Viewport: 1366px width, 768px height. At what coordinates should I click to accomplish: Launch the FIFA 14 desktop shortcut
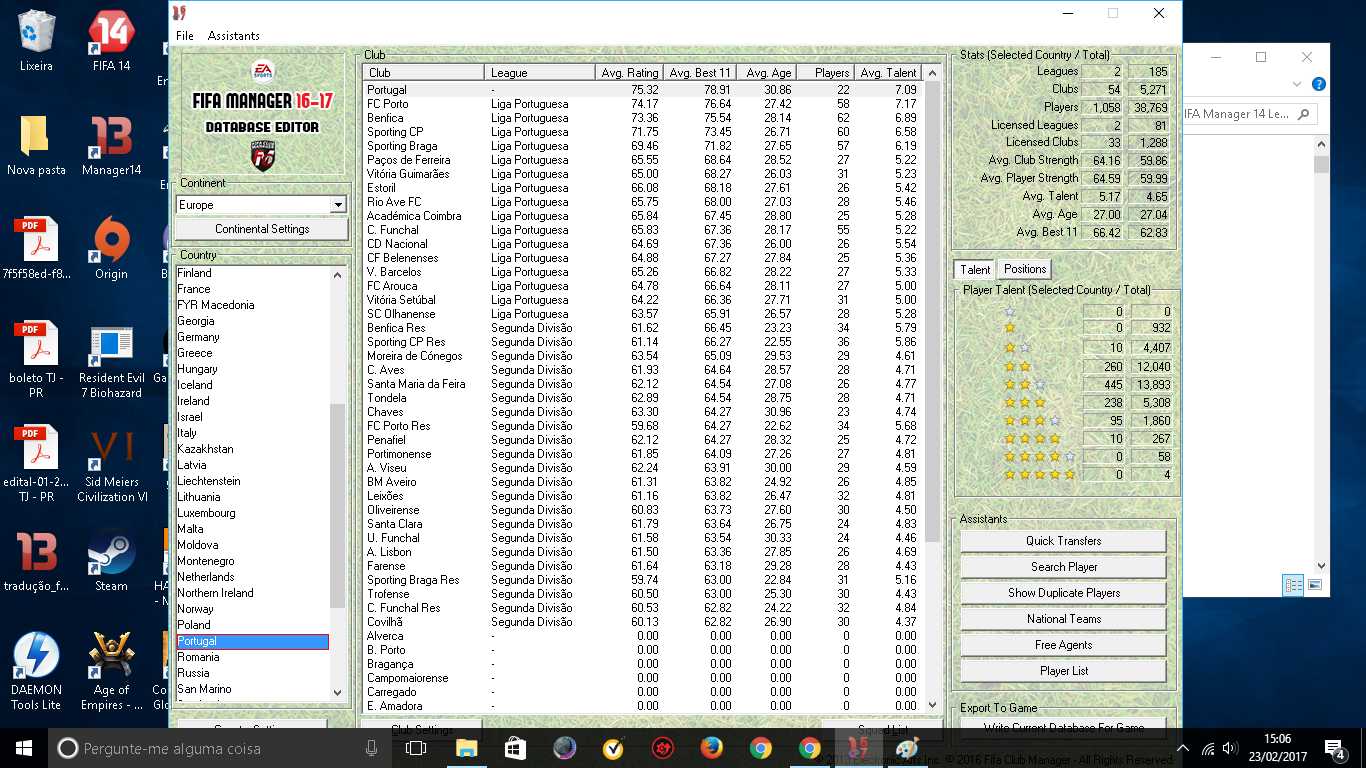tap(111, 42)
